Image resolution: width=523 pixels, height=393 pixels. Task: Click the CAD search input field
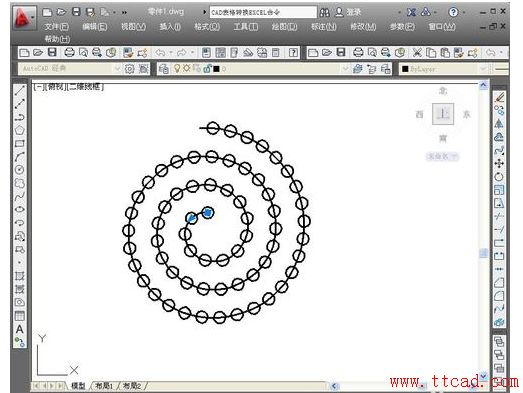tap(263, 12)
